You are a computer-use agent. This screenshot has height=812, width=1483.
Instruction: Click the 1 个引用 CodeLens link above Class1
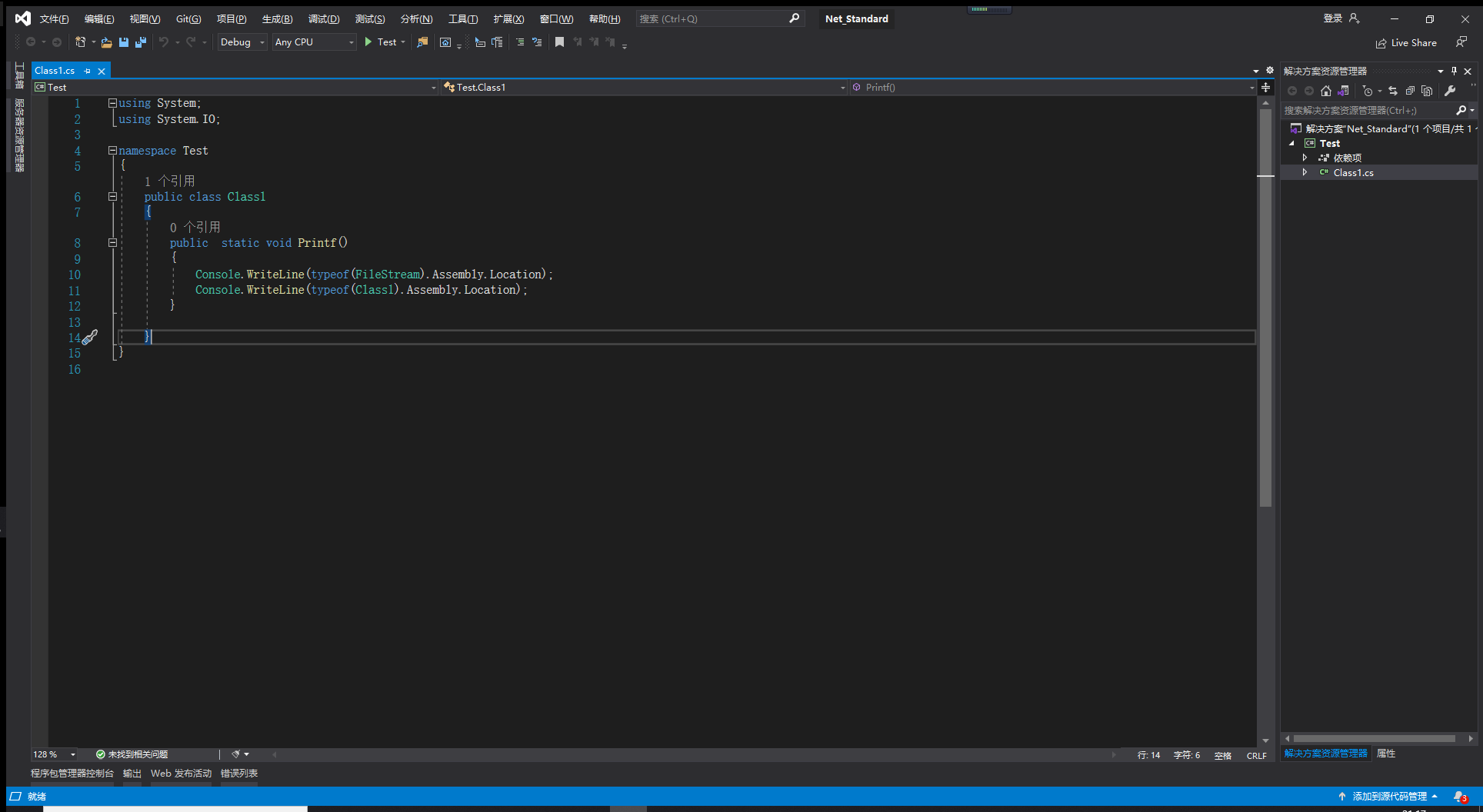169,181
